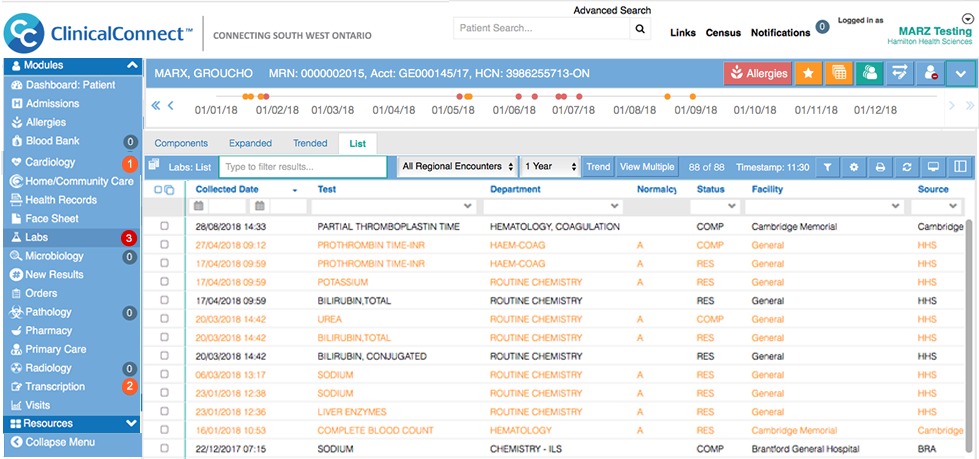Screen dimensions: 979x459
Task: Open the red Allergies button
Action: (x=758, y=74)
